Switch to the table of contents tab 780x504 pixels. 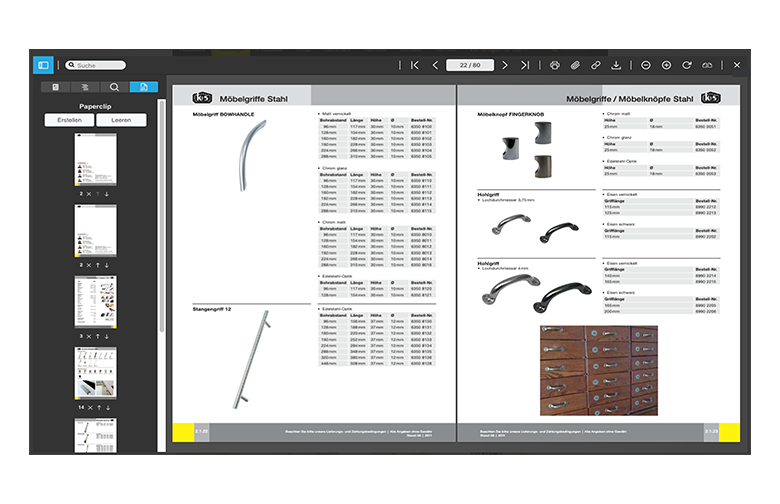(x=86, y=88)
